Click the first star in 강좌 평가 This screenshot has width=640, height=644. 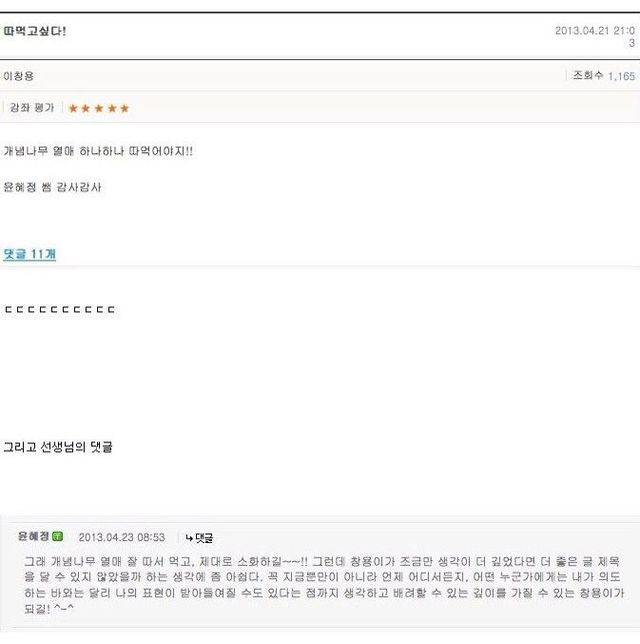74,108
